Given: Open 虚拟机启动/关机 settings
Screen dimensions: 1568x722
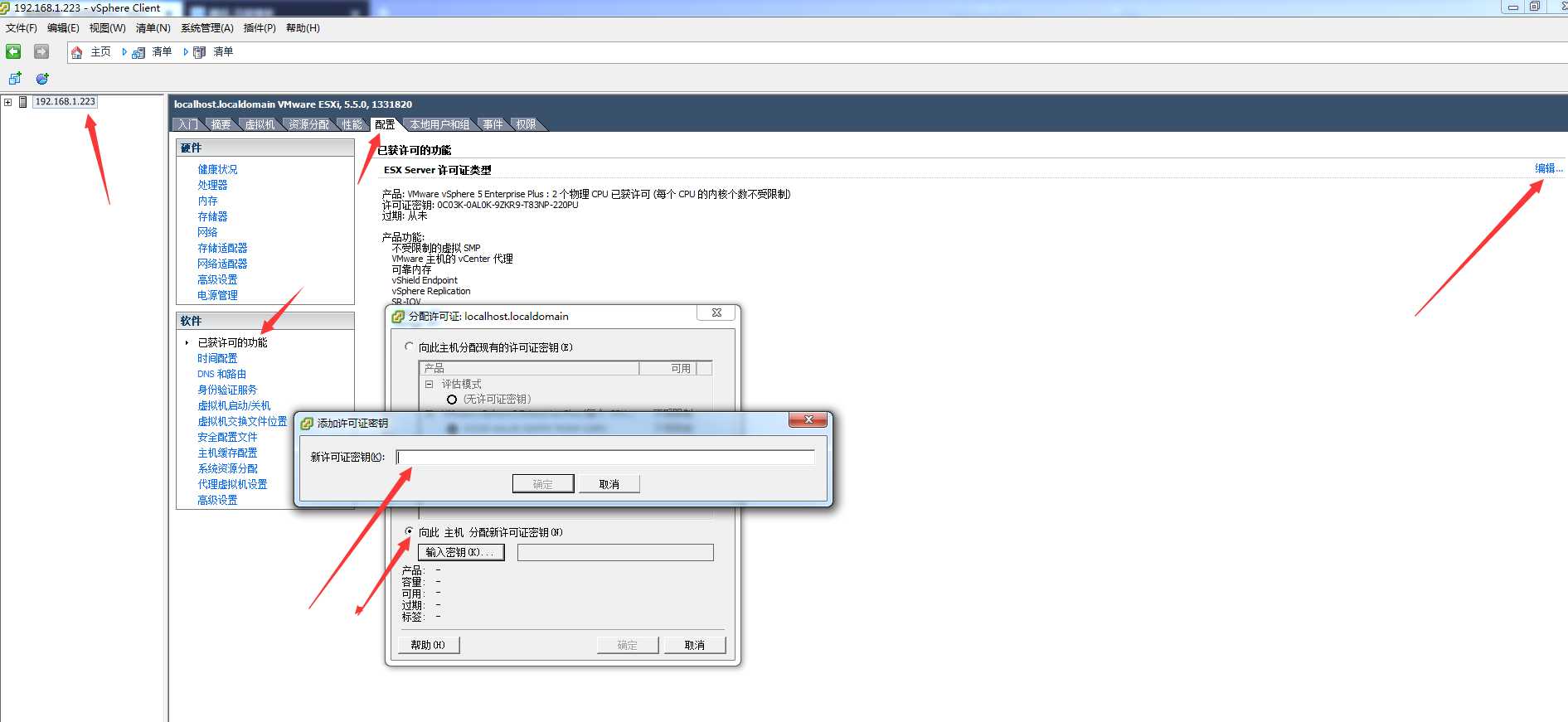Looking at the screenshot, I should 234,405.
